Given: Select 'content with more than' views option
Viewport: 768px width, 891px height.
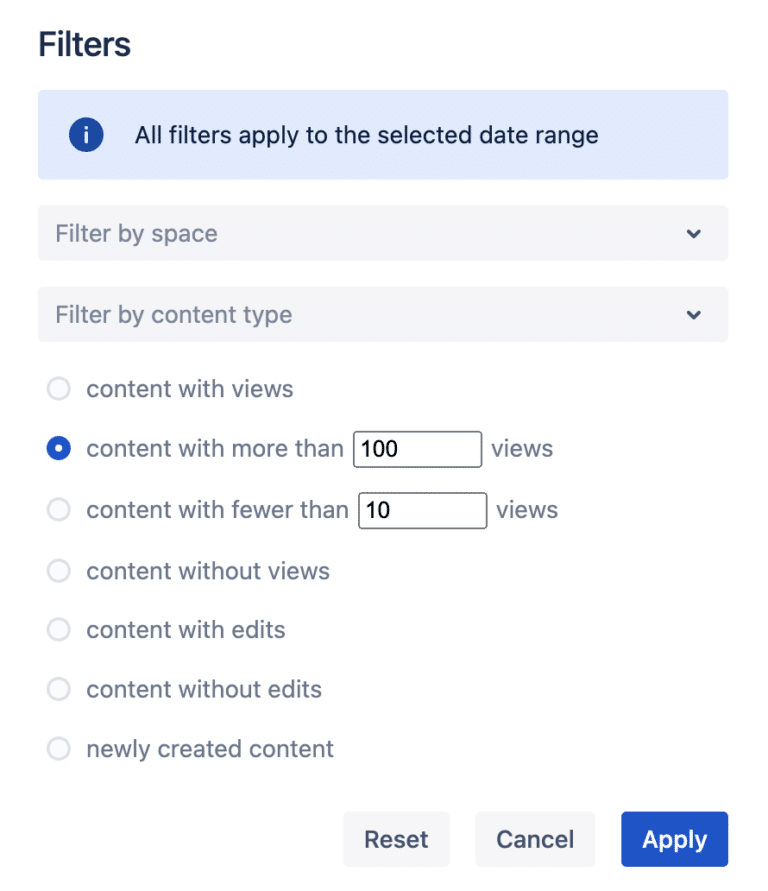Looking at the screenshot, I should click(58, 449).
